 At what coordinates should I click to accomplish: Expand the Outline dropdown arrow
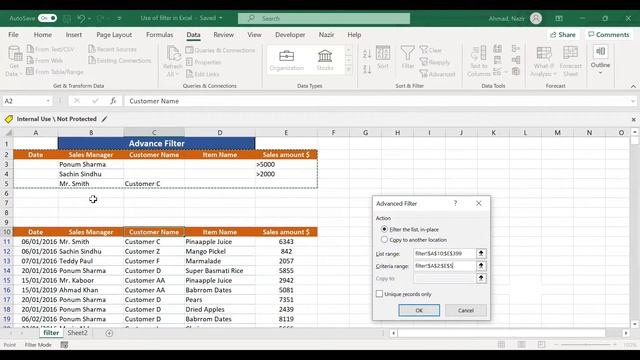click(x=600, y=73)
